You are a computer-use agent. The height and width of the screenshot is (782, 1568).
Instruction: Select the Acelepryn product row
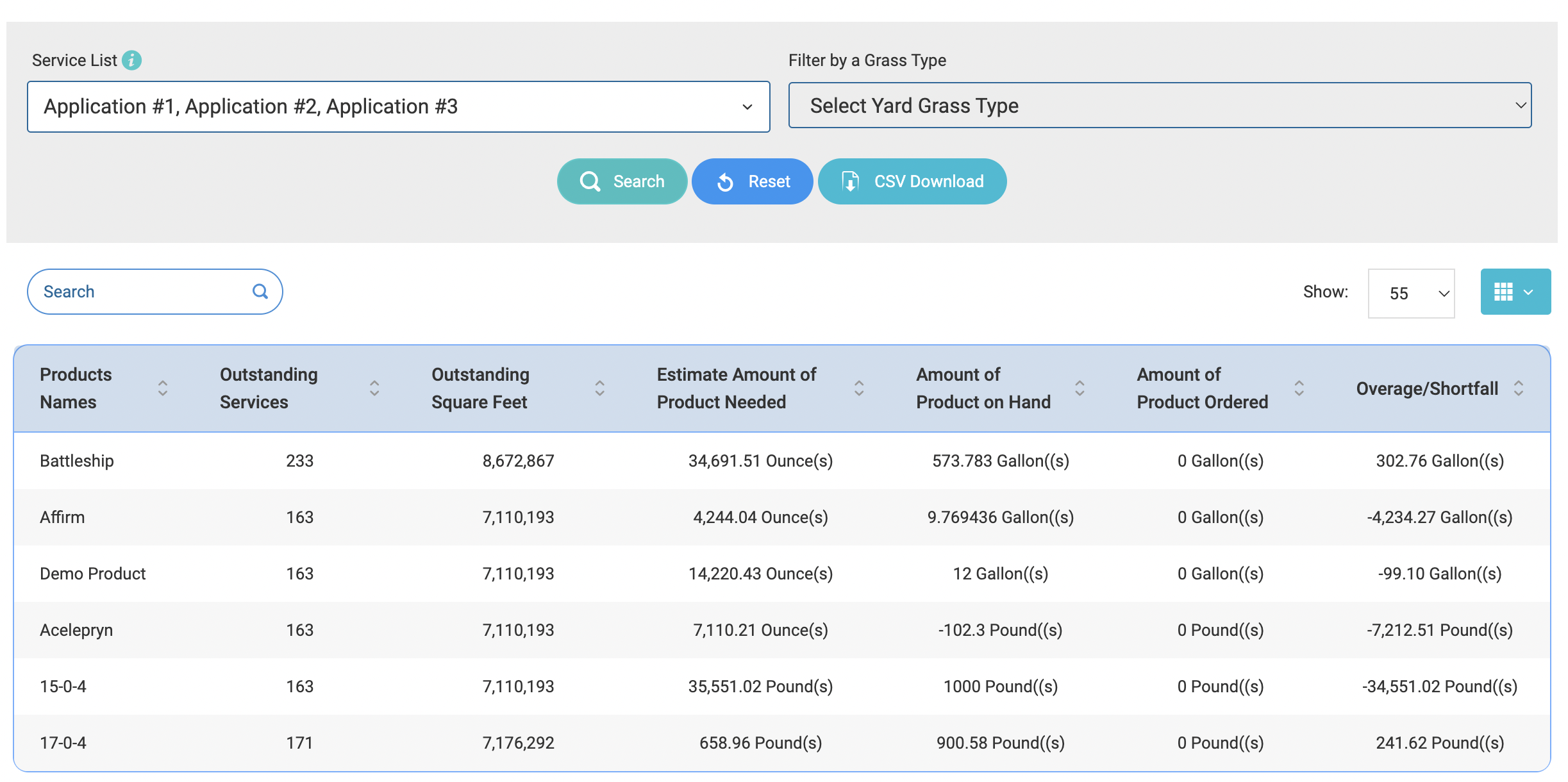pos(76,630)
